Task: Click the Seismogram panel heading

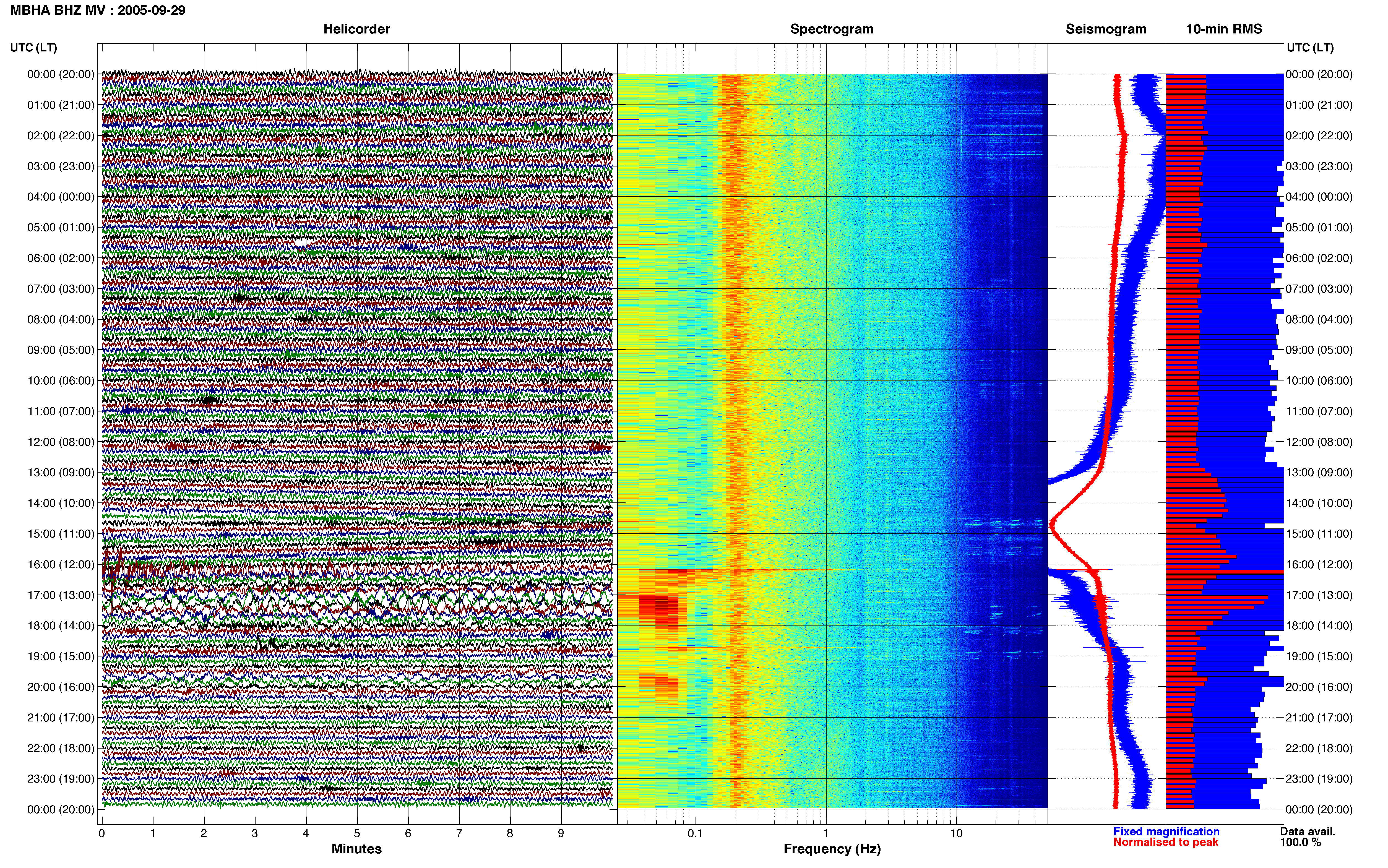Action: pos(1106,29)
